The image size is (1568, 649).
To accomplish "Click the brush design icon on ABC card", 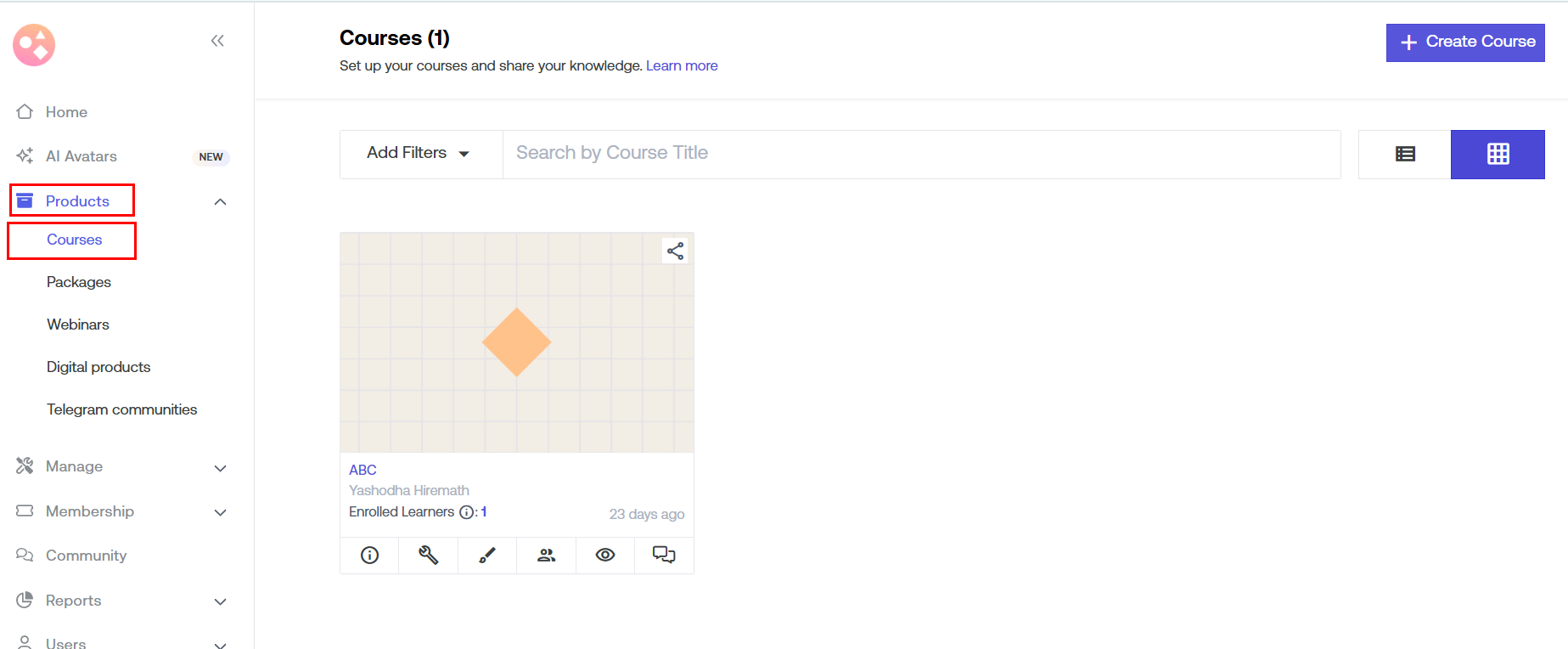I will point(487,556).
